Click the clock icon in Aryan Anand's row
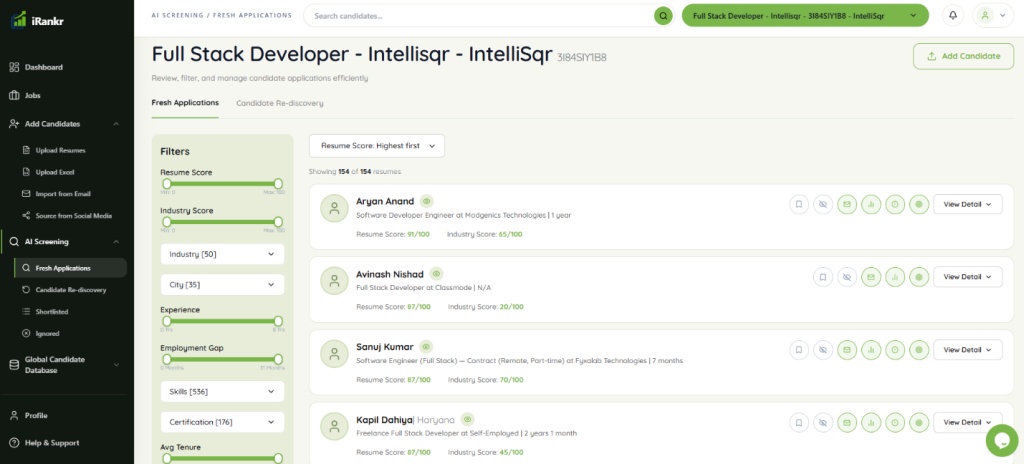This screenshot has width=1024, height=464. tap(895, 204)
